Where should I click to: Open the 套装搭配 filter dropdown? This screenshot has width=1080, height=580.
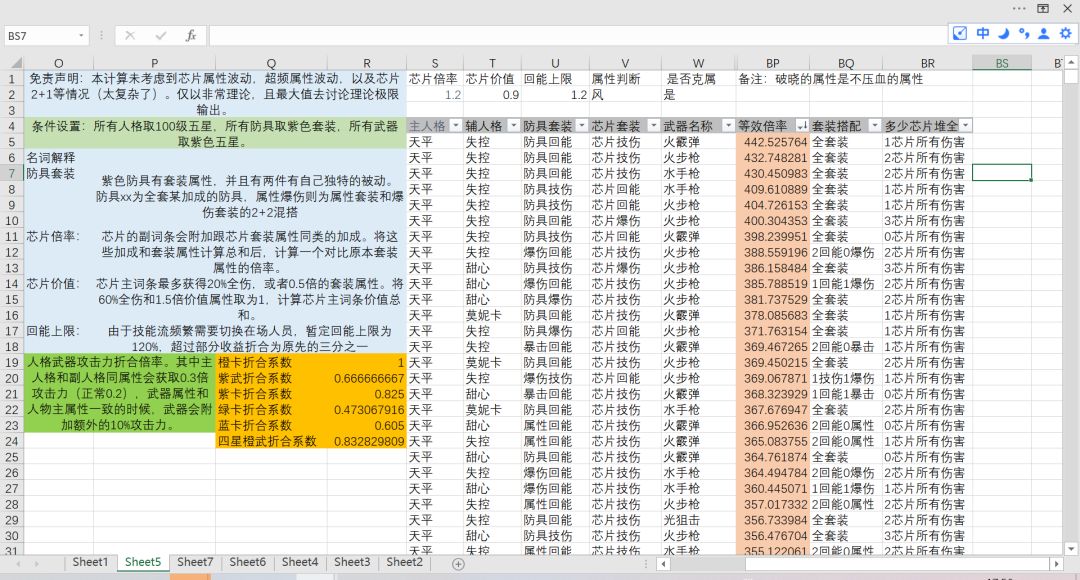coord(875,125)
